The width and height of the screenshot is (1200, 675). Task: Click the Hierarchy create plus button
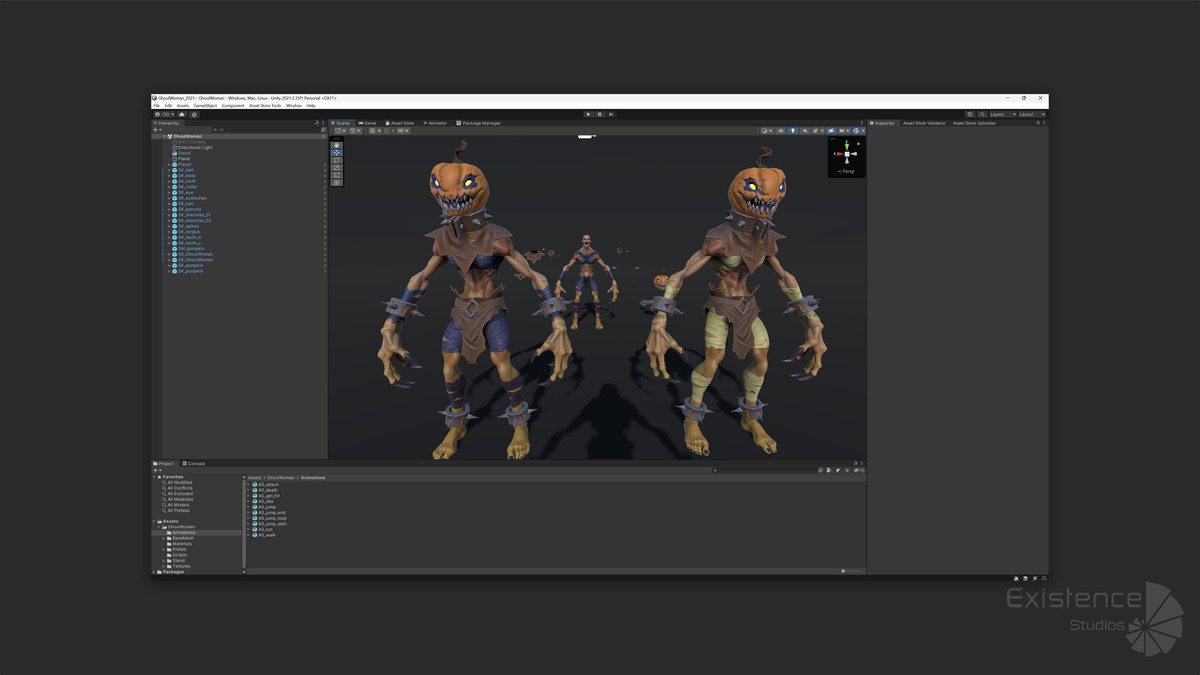tap(156, 130)
